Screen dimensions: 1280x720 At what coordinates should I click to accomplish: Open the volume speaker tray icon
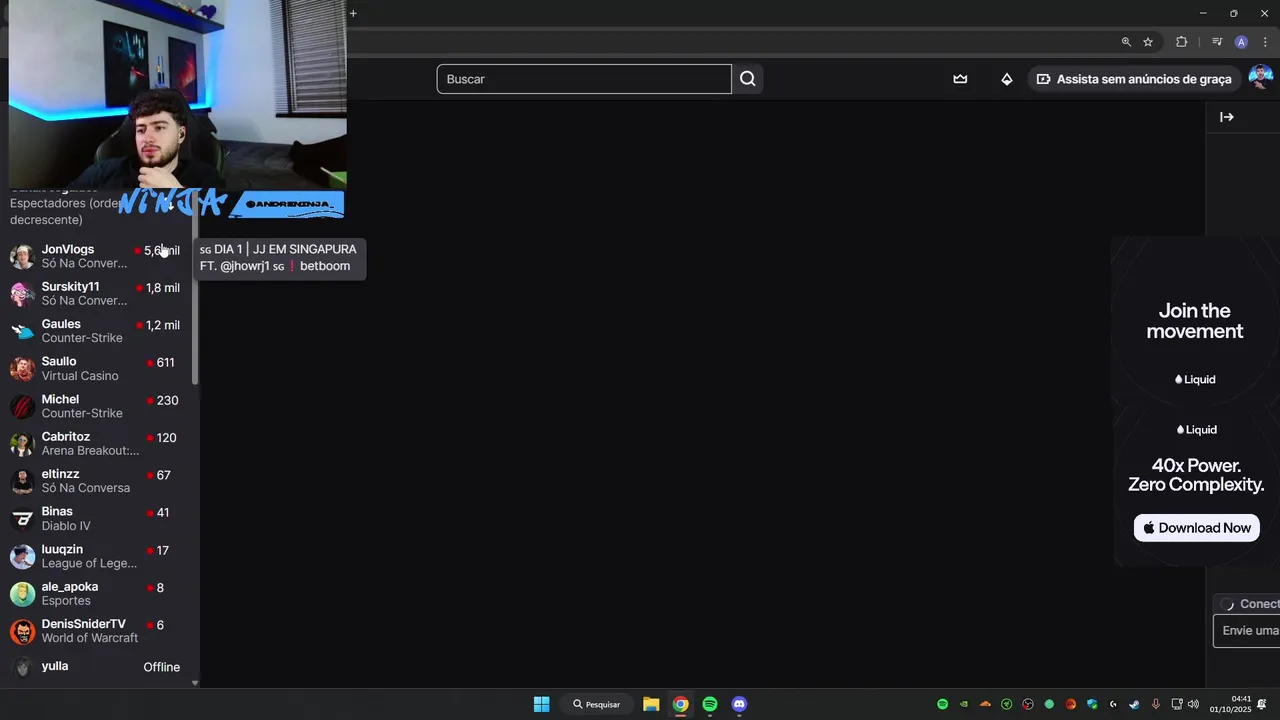click(1192, 704)
